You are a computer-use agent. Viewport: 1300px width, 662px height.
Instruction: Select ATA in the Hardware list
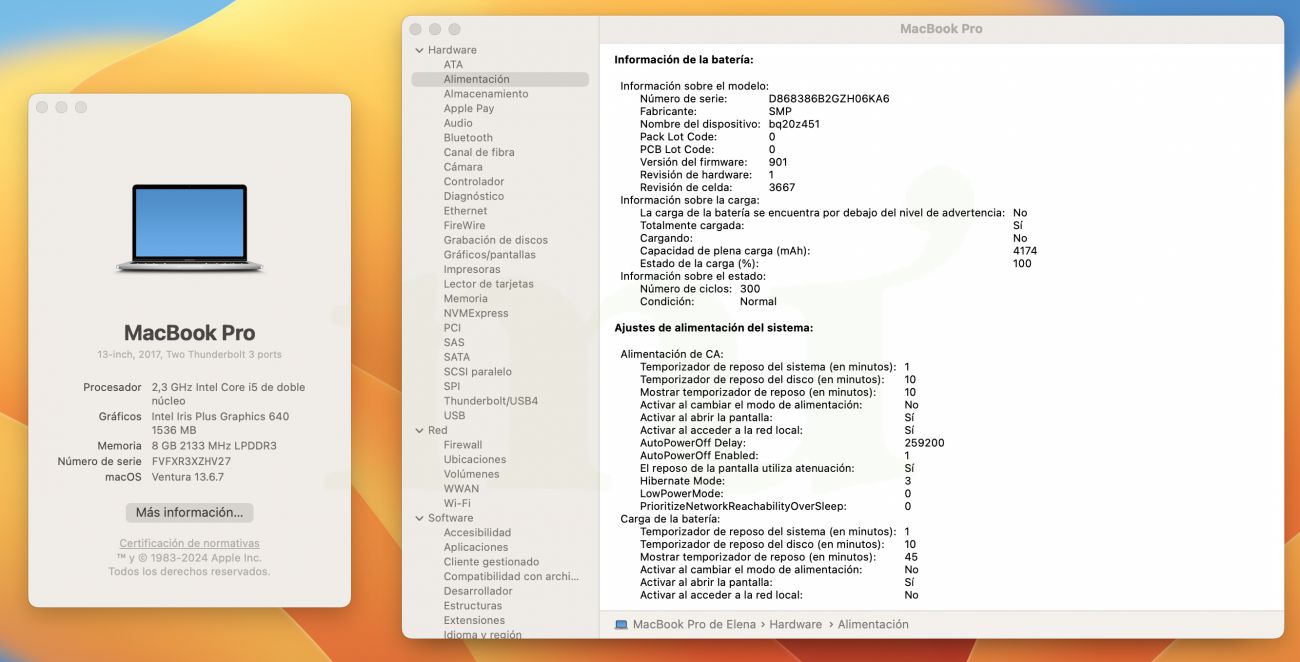(453, 65)
